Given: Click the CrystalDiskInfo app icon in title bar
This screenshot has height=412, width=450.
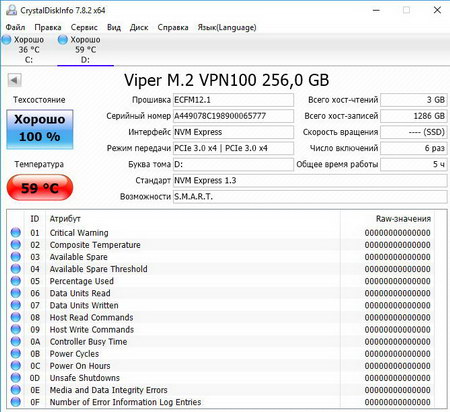Looking at the screenshot, I should pyautogui.click(x=12, y=10).
